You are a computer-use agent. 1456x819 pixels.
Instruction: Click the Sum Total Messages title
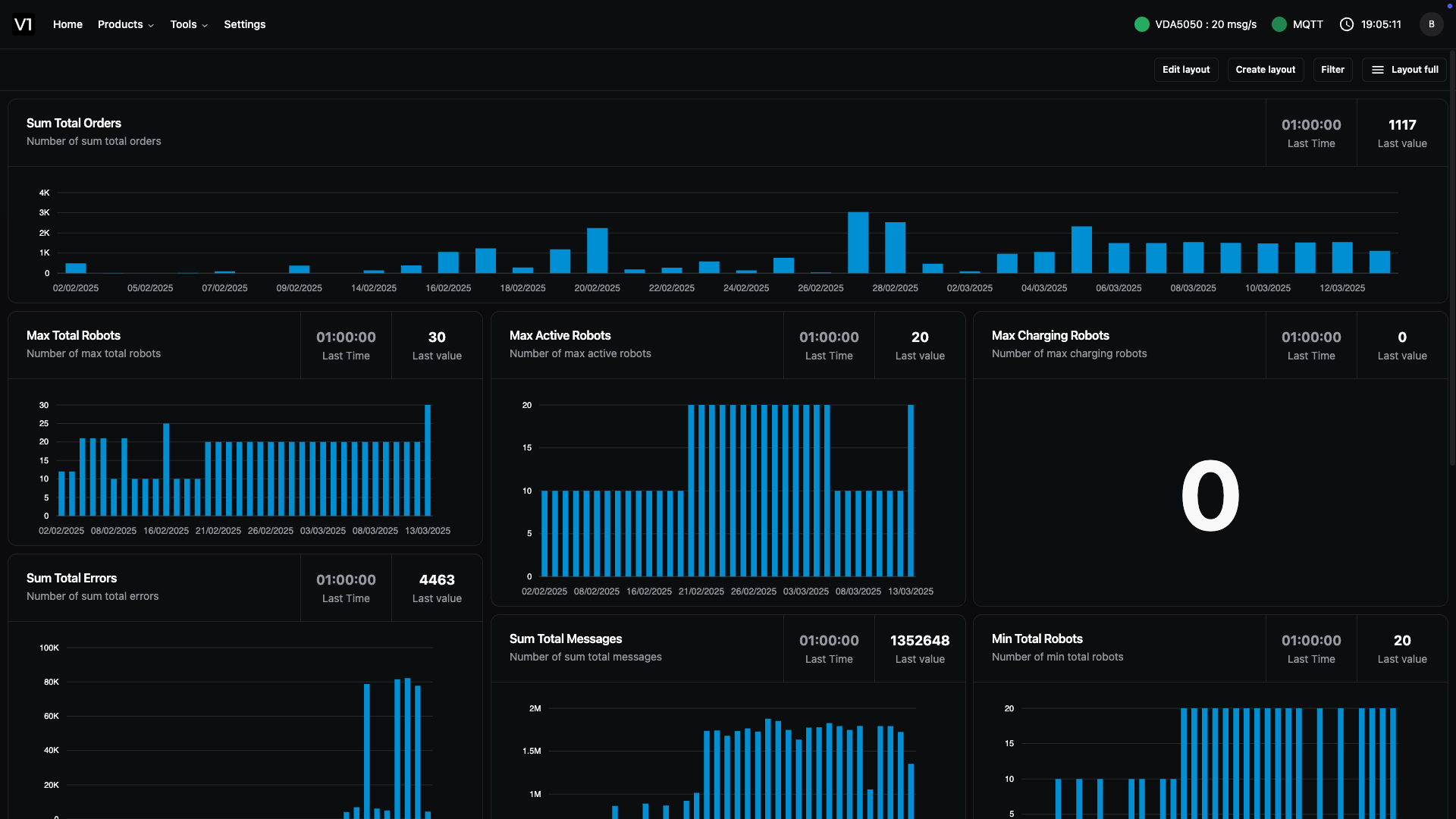[566, 639]
